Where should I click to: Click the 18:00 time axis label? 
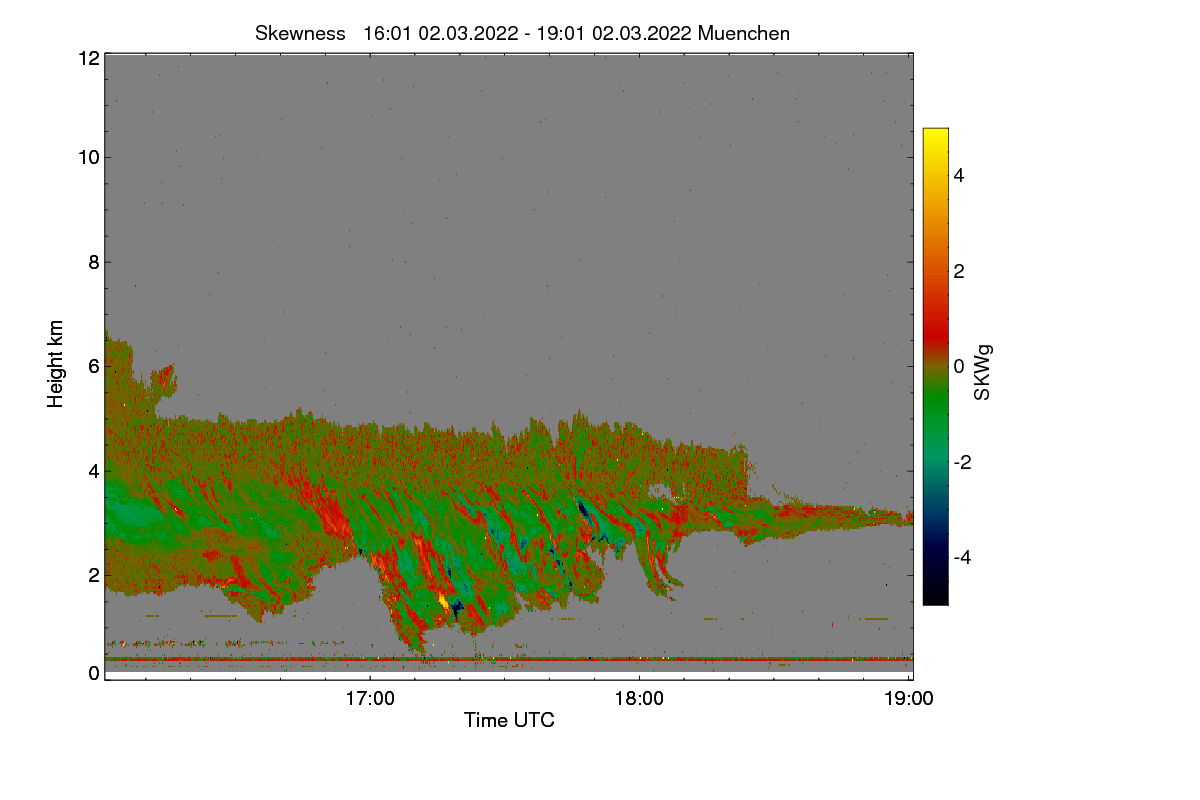point(640,699)
